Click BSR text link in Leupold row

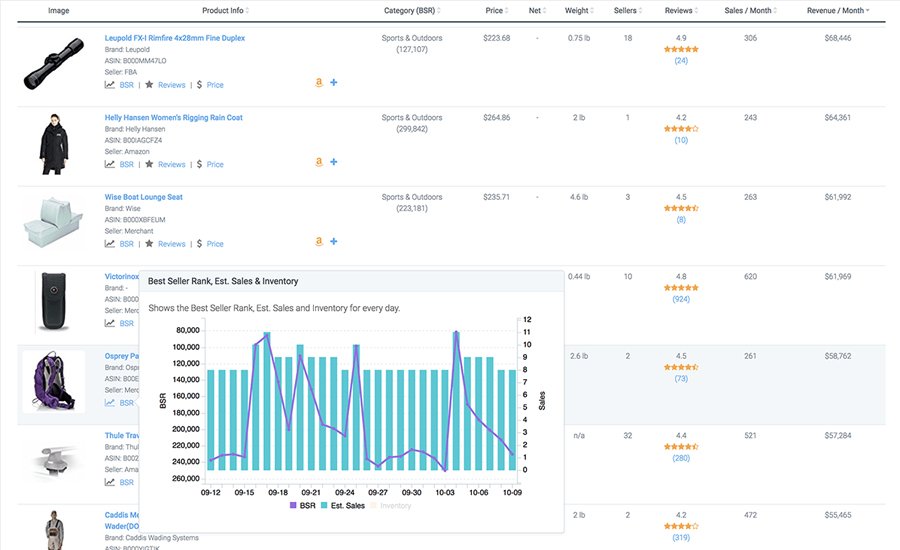coord(126,85)
